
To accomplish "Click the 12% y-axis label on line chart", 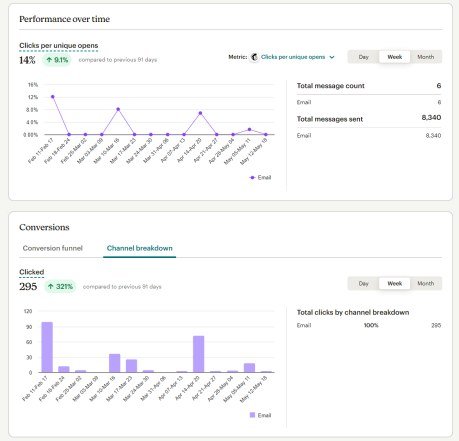I will 33,97.
